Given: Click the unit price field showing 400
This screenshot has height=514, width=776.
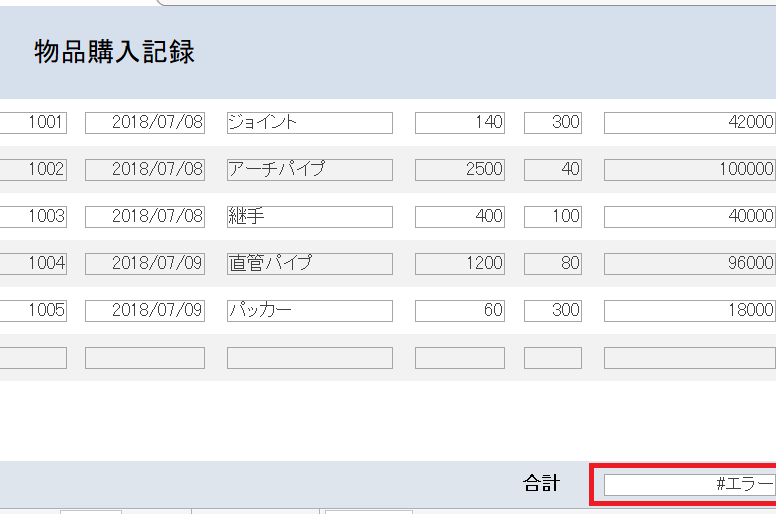Looking at the screenshot, I should click(459, 217).
